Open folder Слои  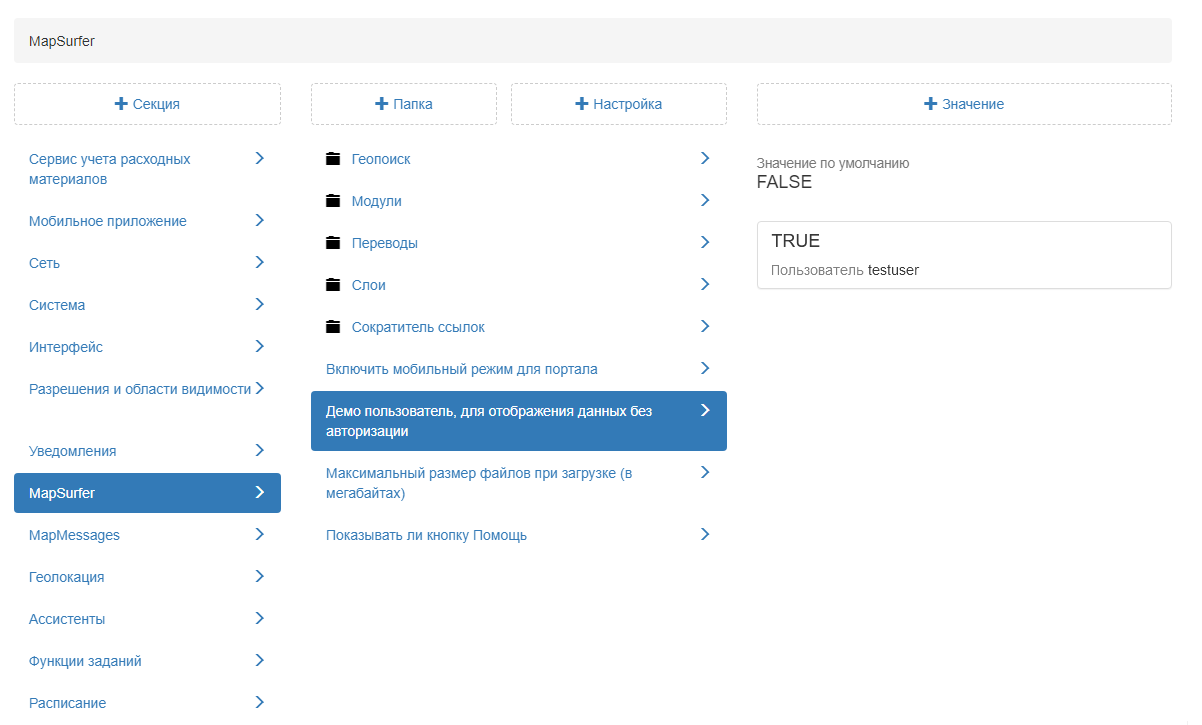pyautogui.click(x=519, y=285)
